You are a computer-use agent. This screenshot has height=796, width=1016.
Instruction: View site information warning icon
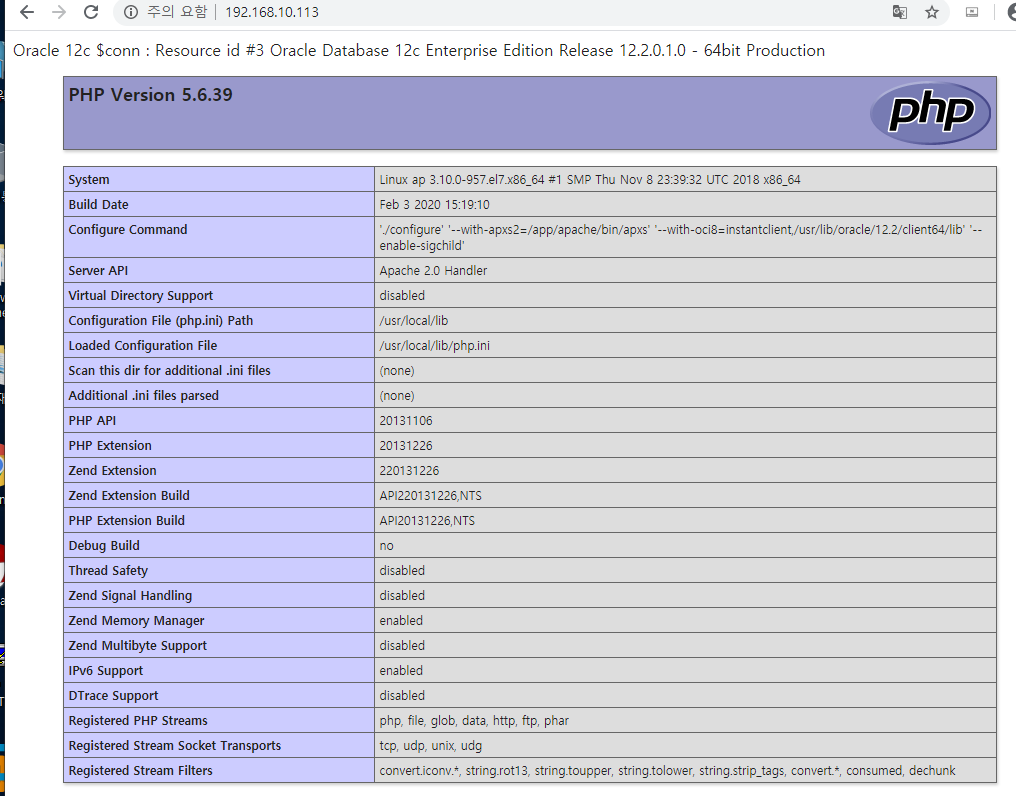tap(131, 12)
